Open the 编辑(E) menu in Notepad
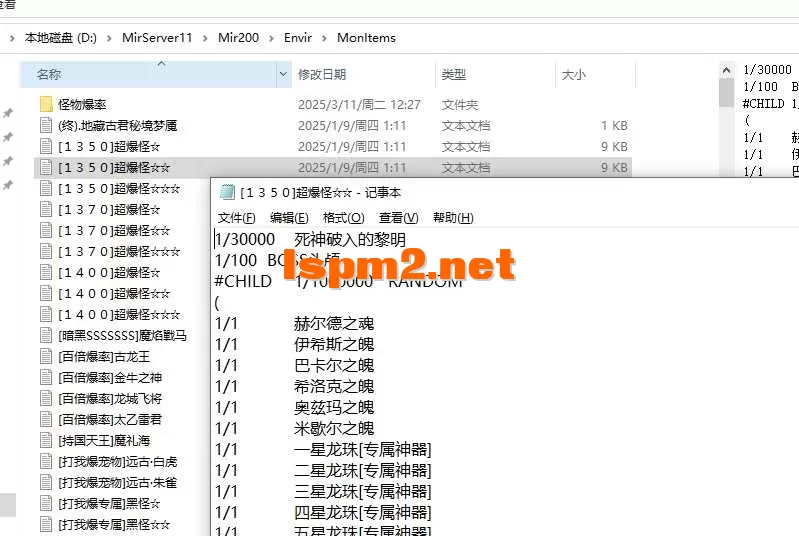Screen dimensions: 799x536 pyautogui.click(x=289, y=218)
